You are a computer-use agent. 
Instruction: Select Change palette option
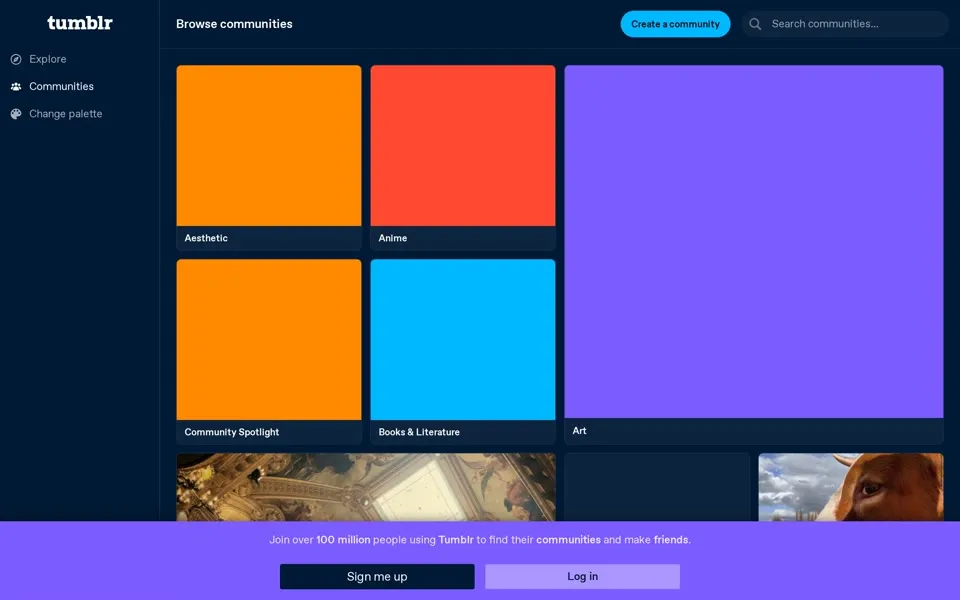pos(66,114)
